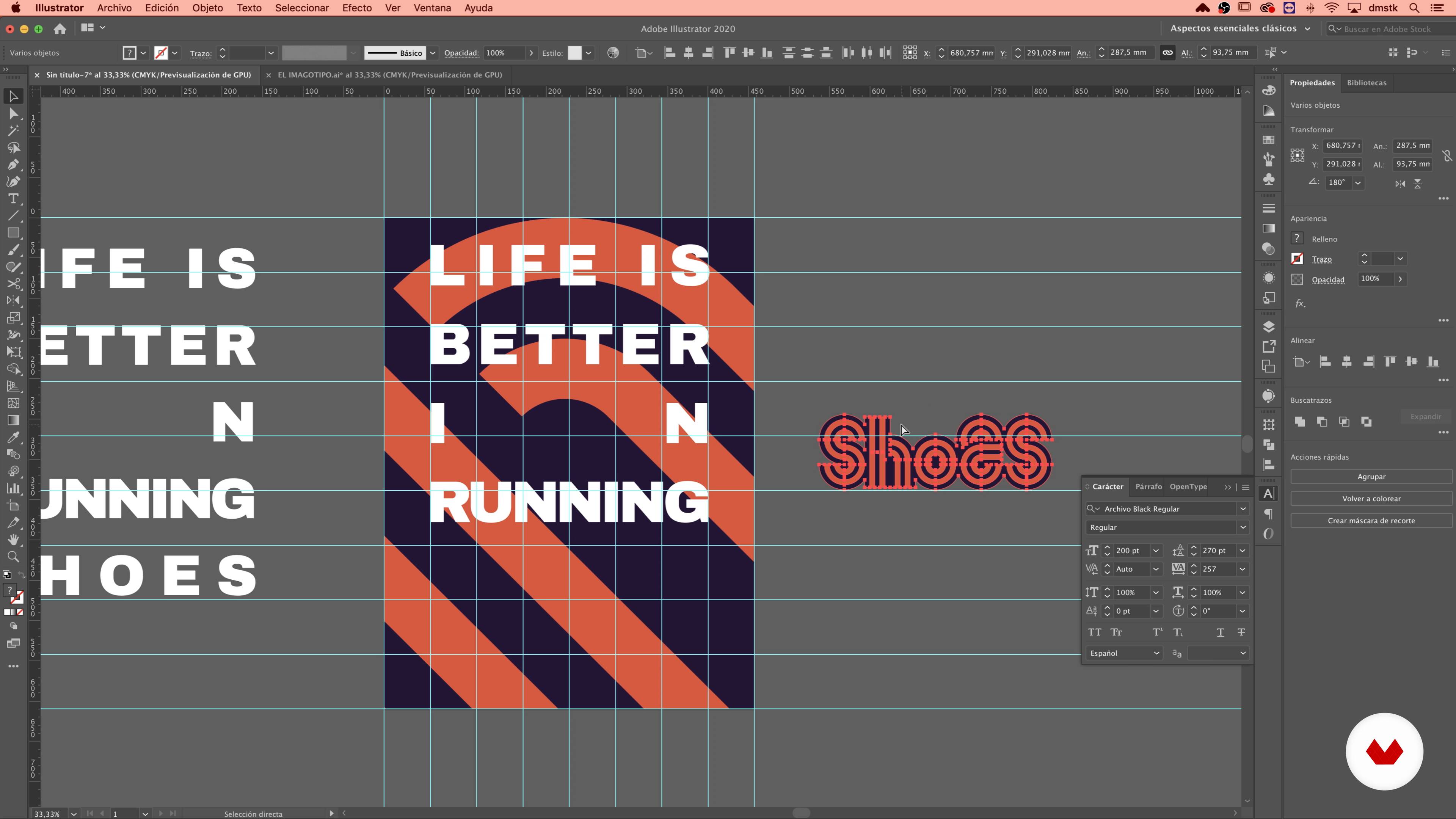Select the Type tool

click(14, 199)
